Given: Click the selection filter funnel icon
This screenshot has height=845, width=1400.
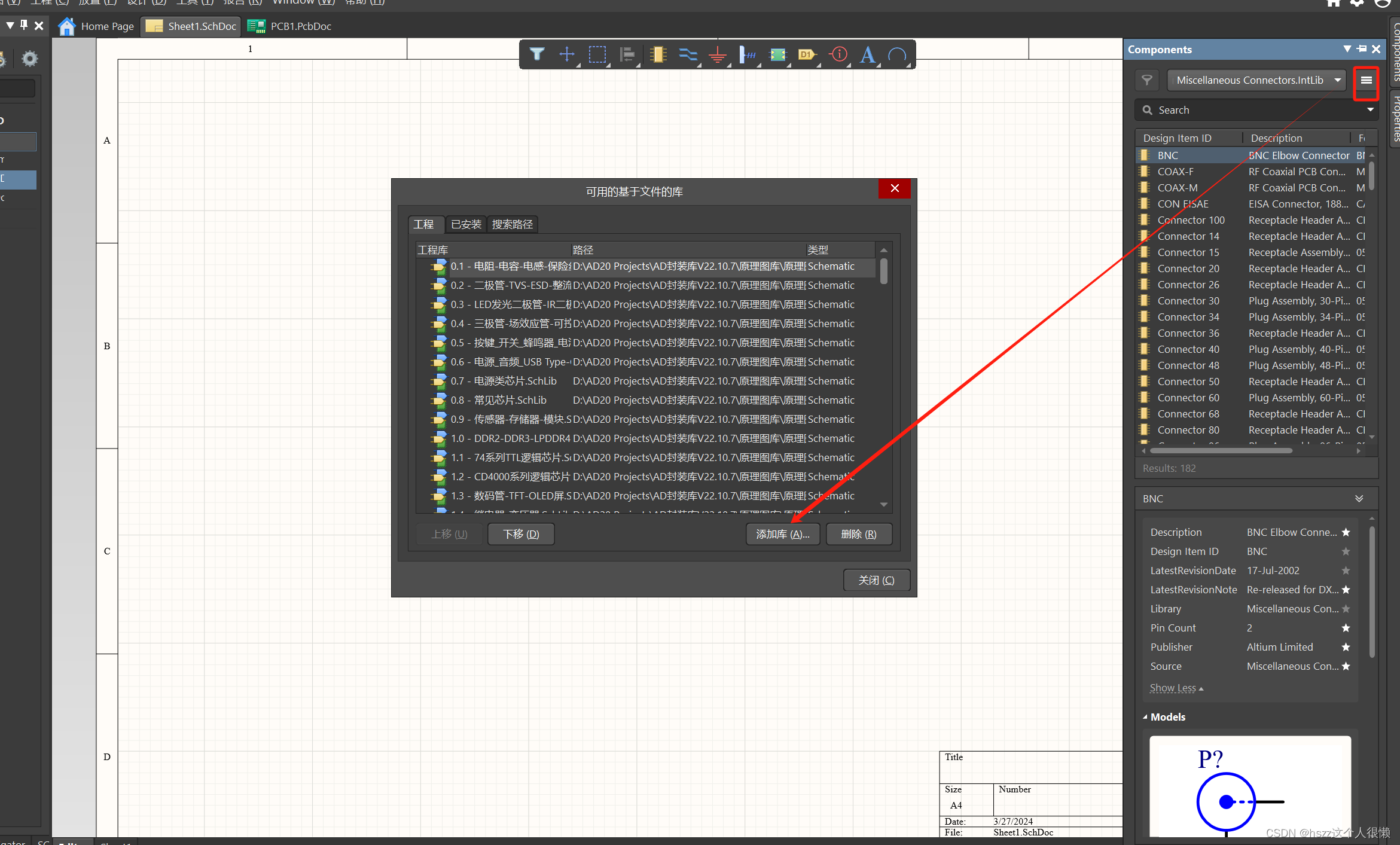Looking at the screenshot, I should pos(536,54).
